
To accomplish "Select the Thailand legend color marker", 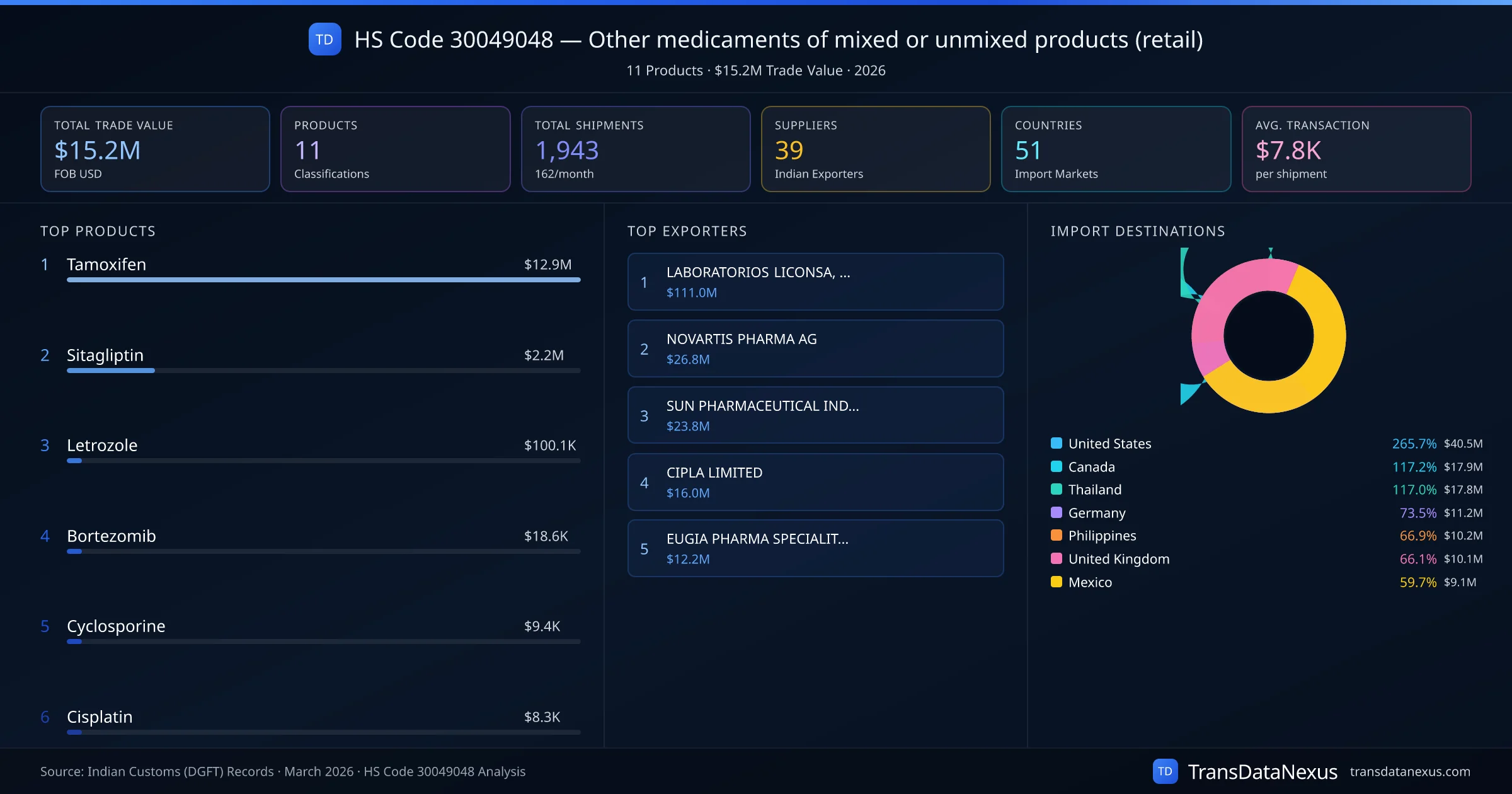I will pos(1056,490).
